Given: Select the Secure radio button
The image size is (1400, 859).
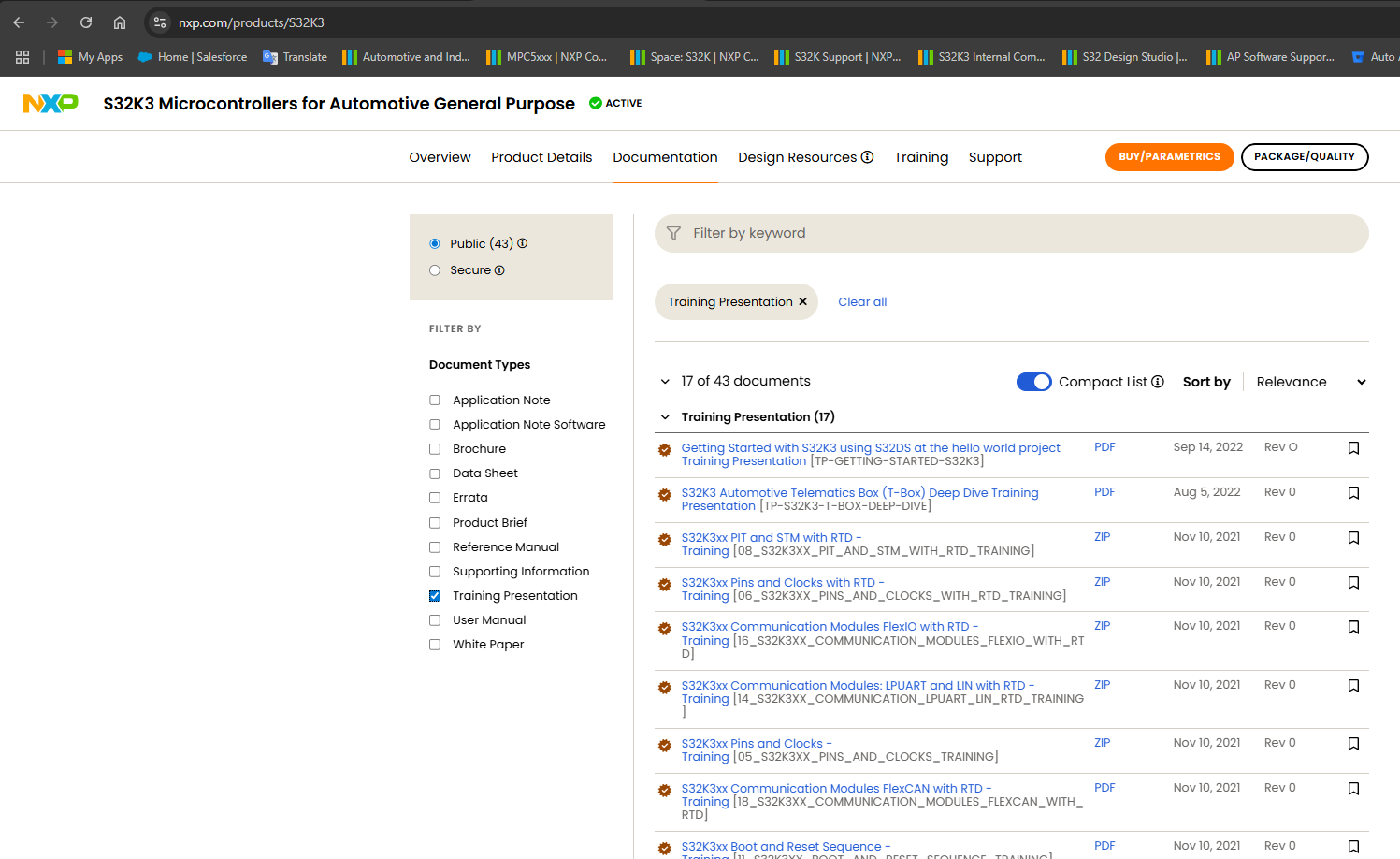Looking at the screenshot, I should (435, 270).
